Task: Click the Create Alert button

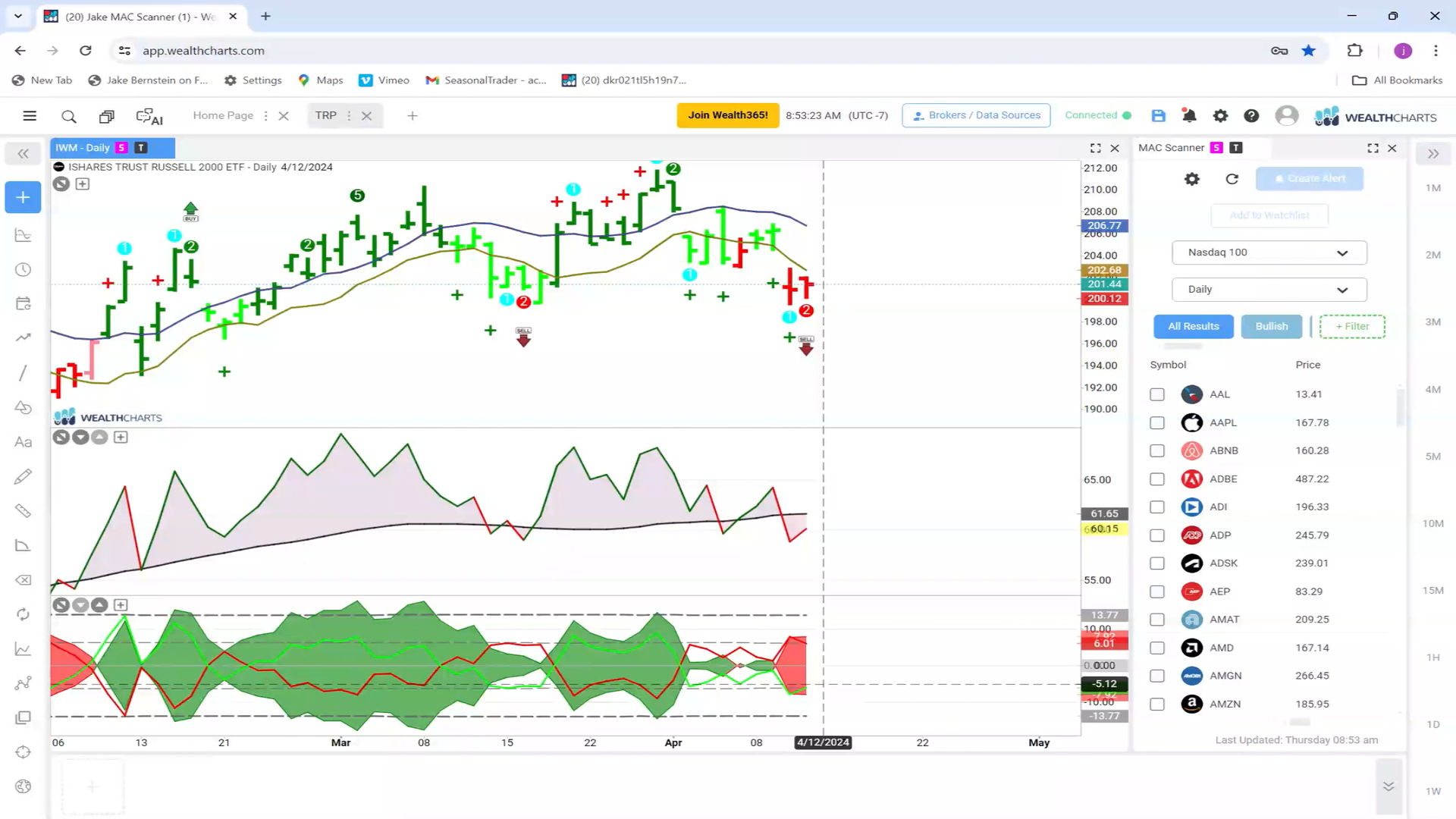Action: coord(1310,179)
